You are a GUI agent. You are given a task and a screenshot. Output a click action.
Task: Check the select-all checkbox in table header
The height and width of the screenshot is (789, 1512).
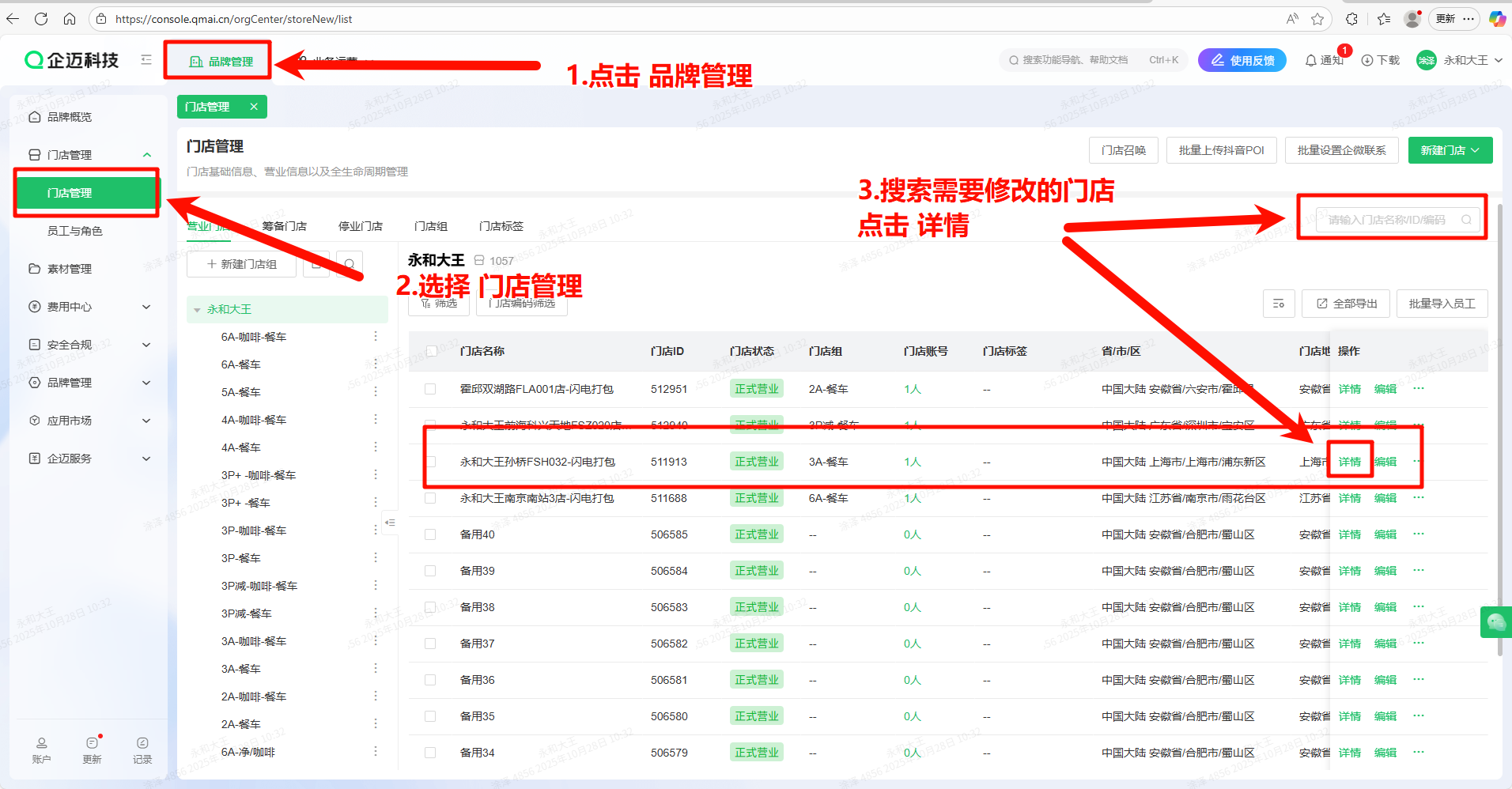tap(431, 351)
